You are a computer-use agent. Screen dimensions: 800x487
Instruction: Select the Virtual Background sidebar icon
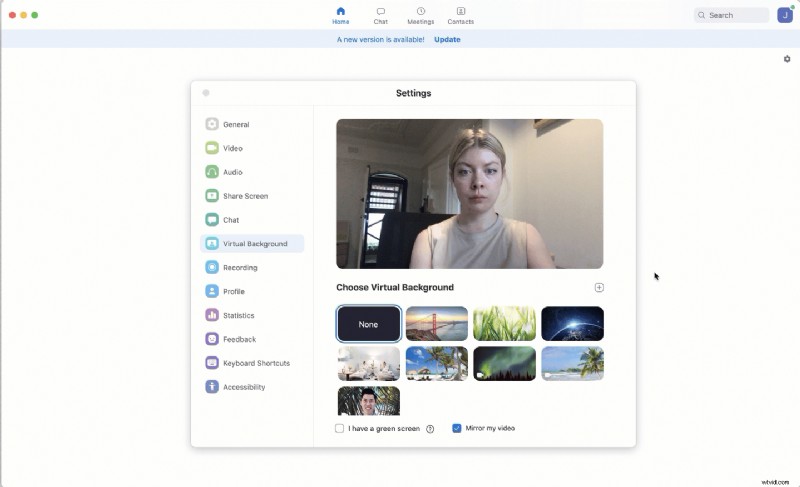coord(212,244)
